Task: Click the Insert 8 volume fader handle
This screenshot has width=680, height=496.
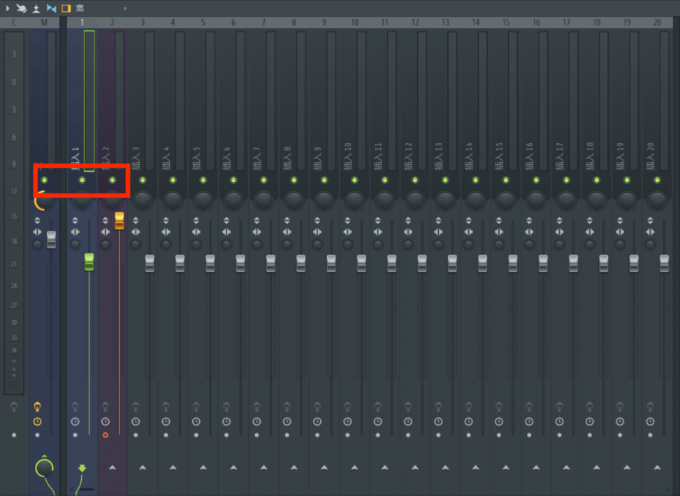Action: point(301,264)
